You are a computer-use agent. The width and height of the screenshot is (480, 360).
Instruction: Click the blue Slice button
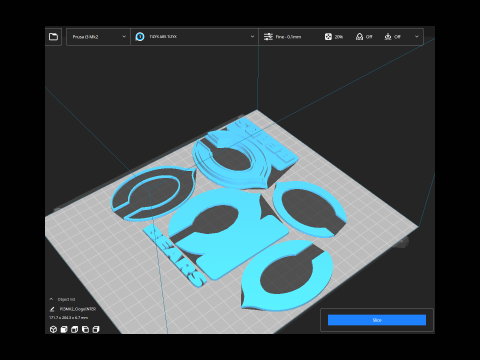pyautogui.click(x=377, y=320)
